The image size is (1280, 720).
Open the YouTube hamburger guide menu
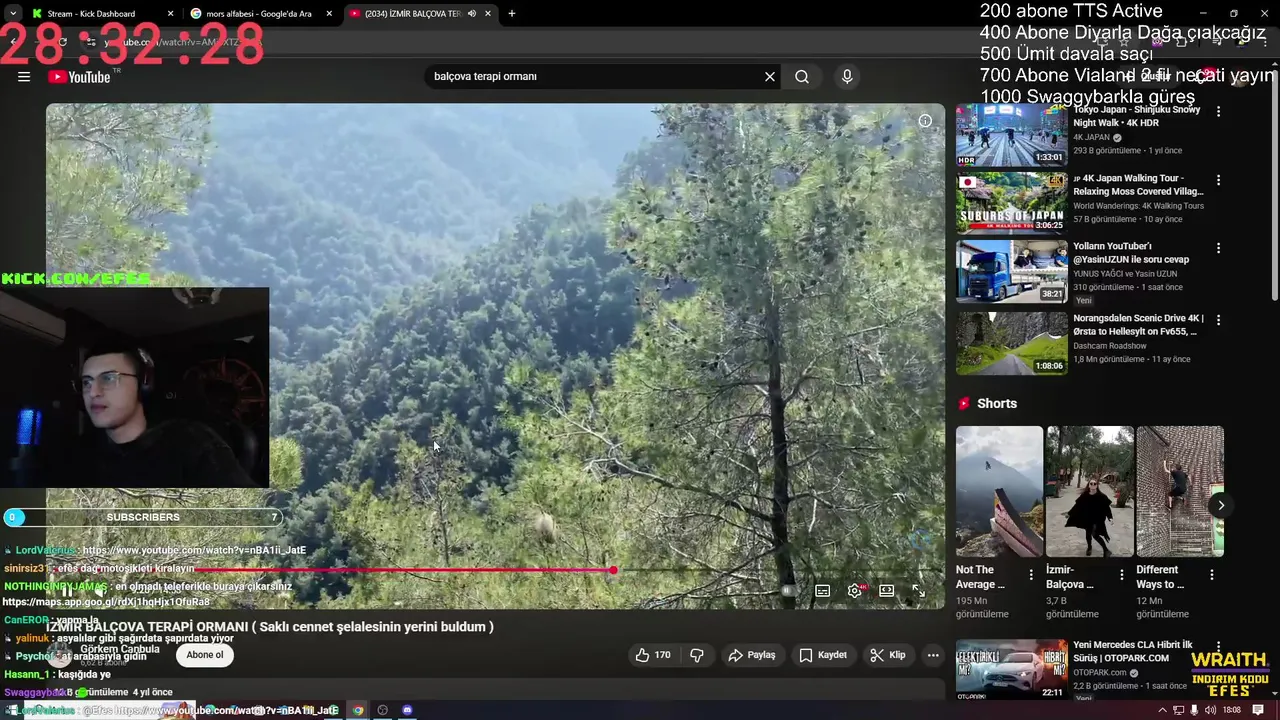[x=24, y=77]
